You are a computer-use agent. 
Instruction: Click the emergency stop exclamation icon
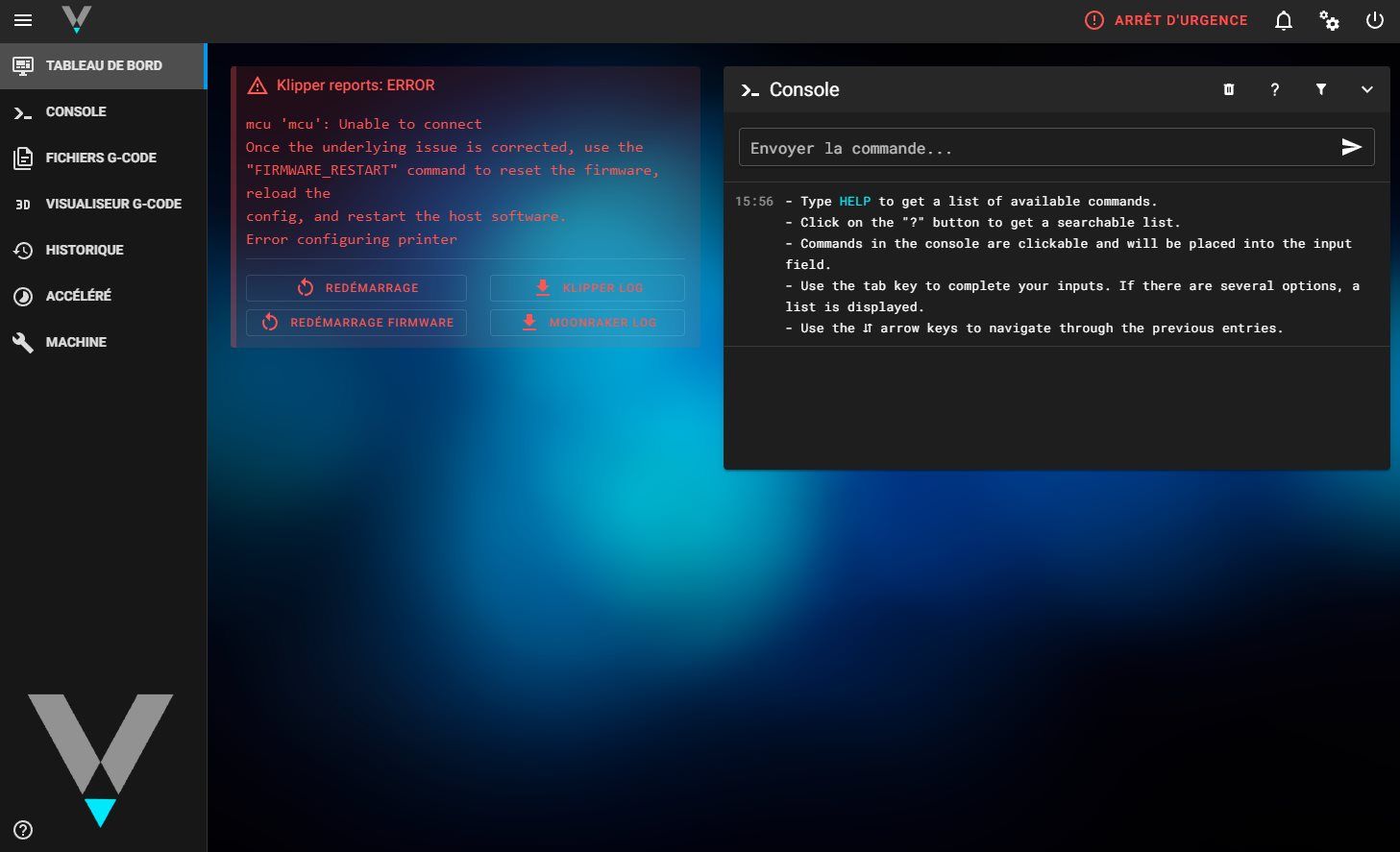point(1094,20)
